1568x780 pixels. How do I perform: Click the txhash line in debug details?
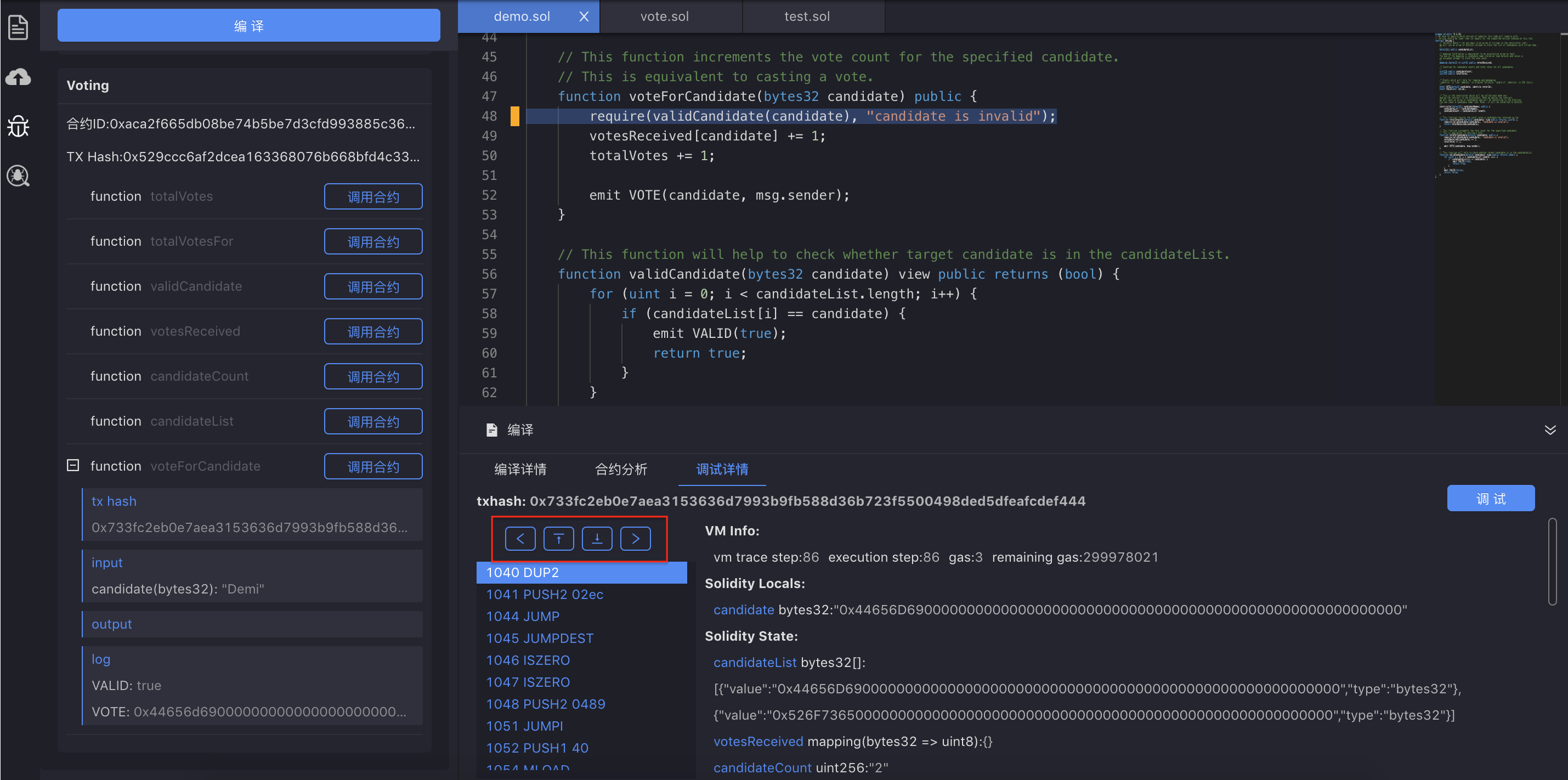coord(781,501)
